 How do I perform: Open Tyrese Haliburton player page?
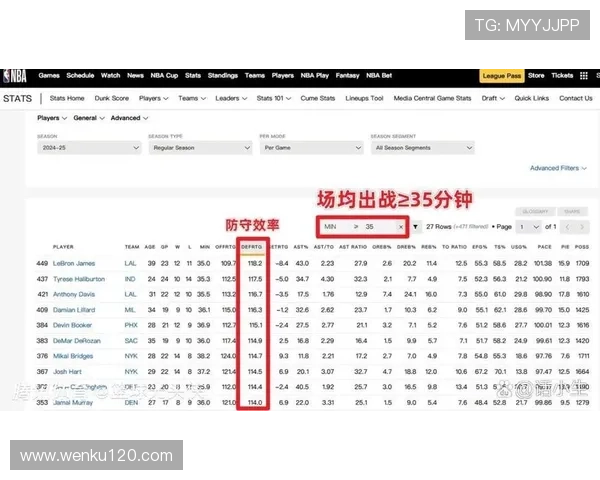point(79,279)
